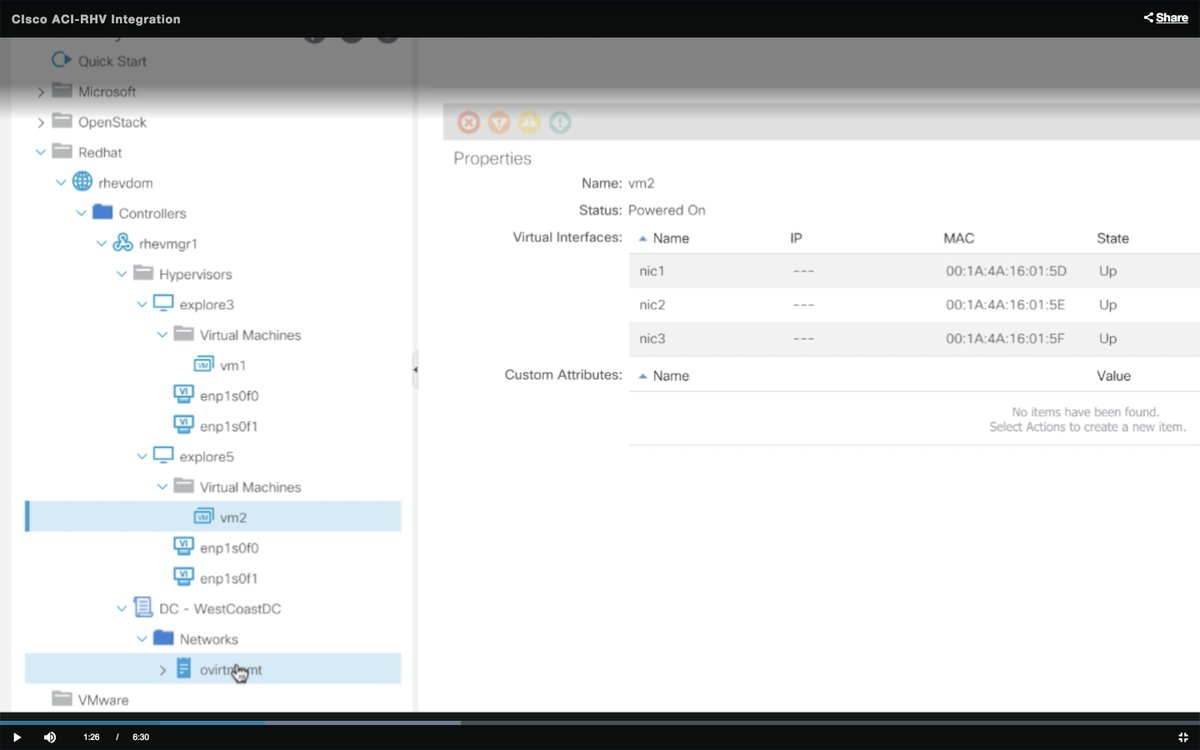Click the MAC column header
The image size is (1200, 750).
(x=959, y=238)
